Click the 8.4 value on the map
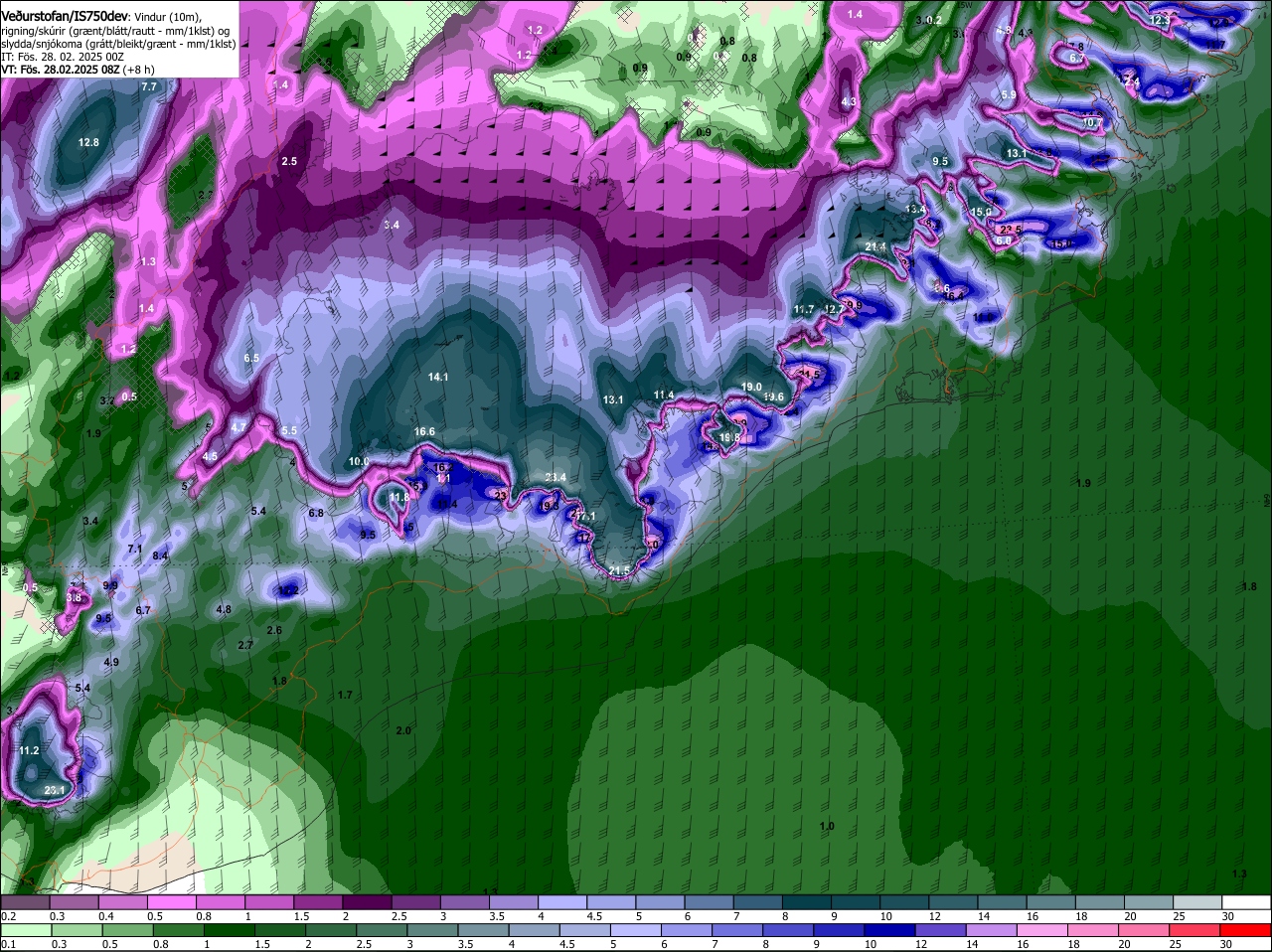The height and width of the screenshot is (952, 1272). (160, 556)
